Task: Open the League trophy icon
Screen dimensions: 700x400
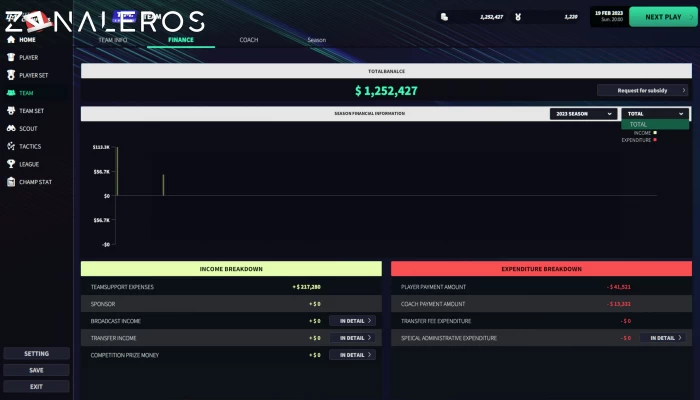Action: [x=11, y=164]
